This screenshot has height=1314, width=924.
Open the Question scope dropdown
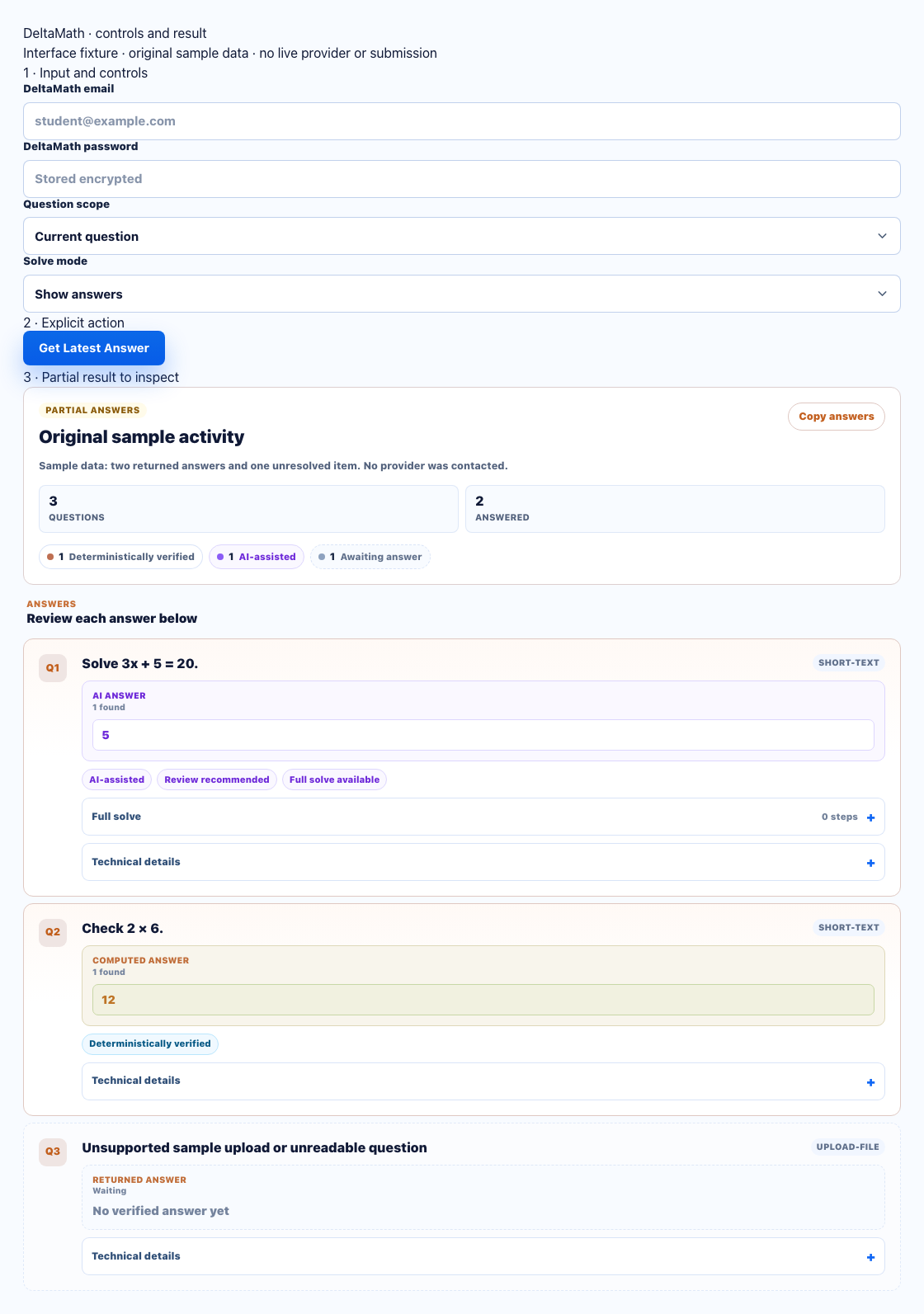pos(461,236)
